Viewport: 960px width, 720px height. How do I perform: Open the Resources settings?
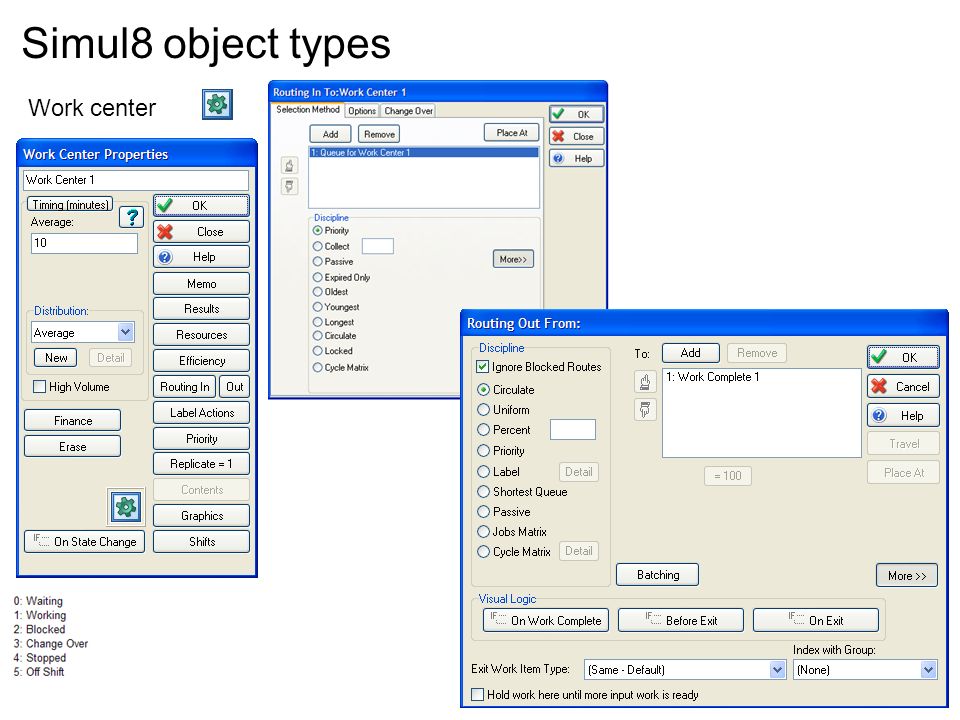point(201,335)
